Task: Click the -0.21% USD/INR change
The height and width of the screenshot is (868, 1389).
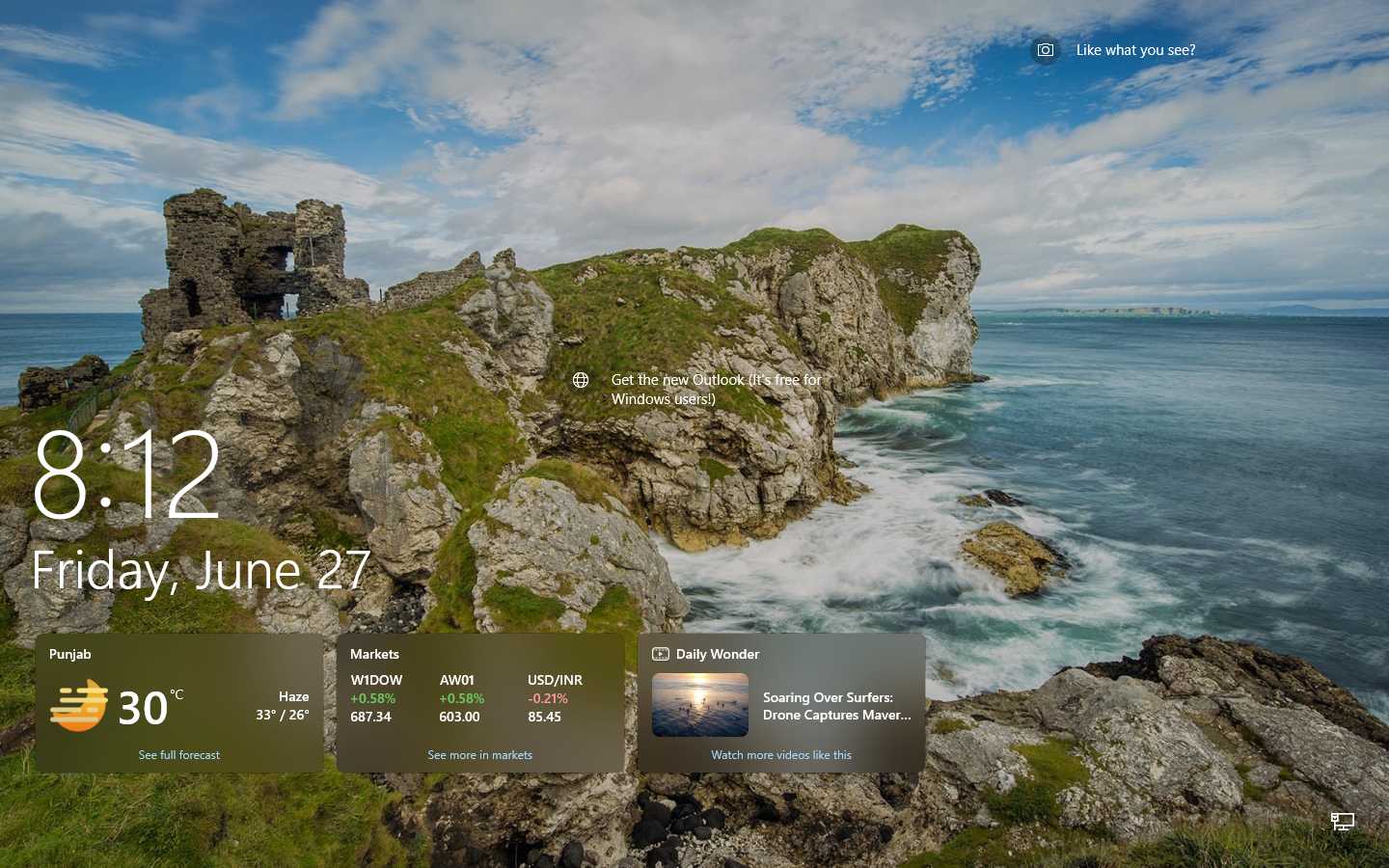Action: tap(548, 698)
